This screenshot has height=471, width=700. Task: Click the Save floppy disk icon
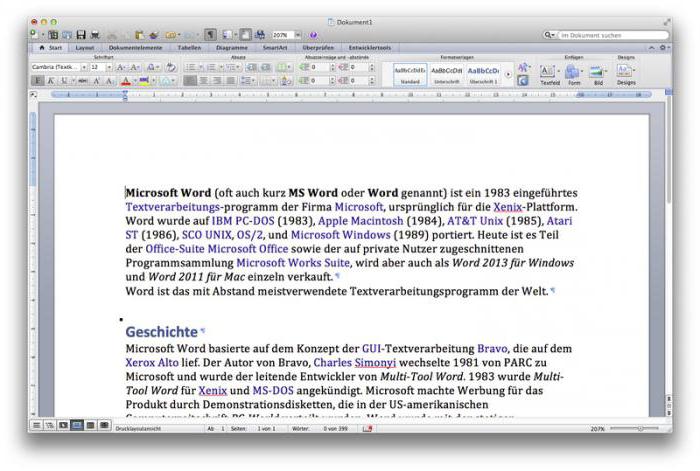(81, 35)
